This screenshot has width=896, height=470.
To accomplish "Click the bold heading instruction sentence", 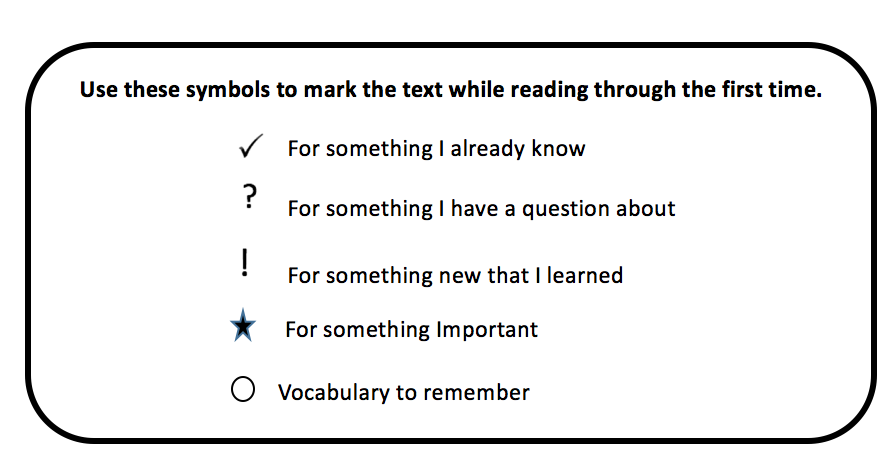I will click(450, 90).
